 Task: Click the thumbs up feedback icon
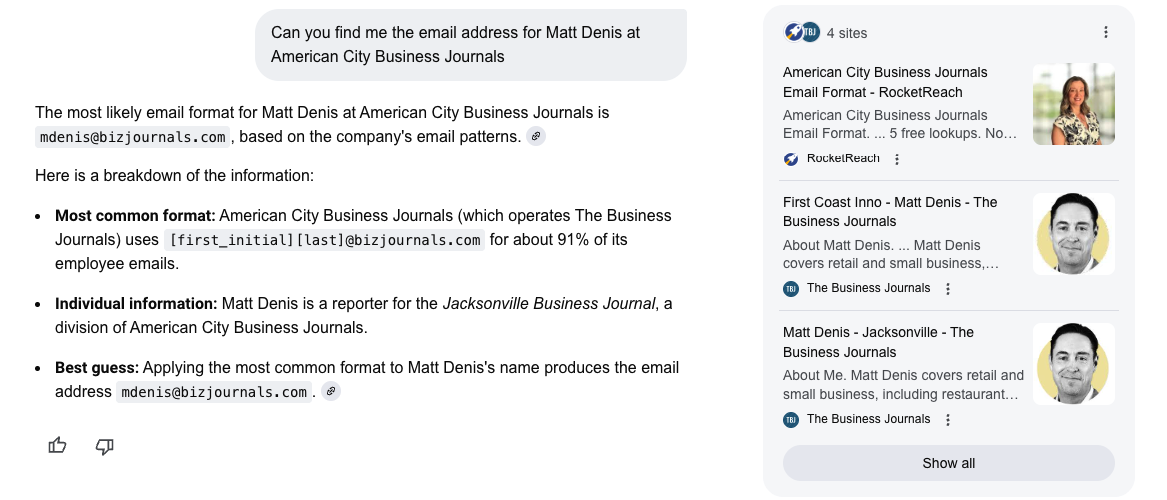click(57, 446)
